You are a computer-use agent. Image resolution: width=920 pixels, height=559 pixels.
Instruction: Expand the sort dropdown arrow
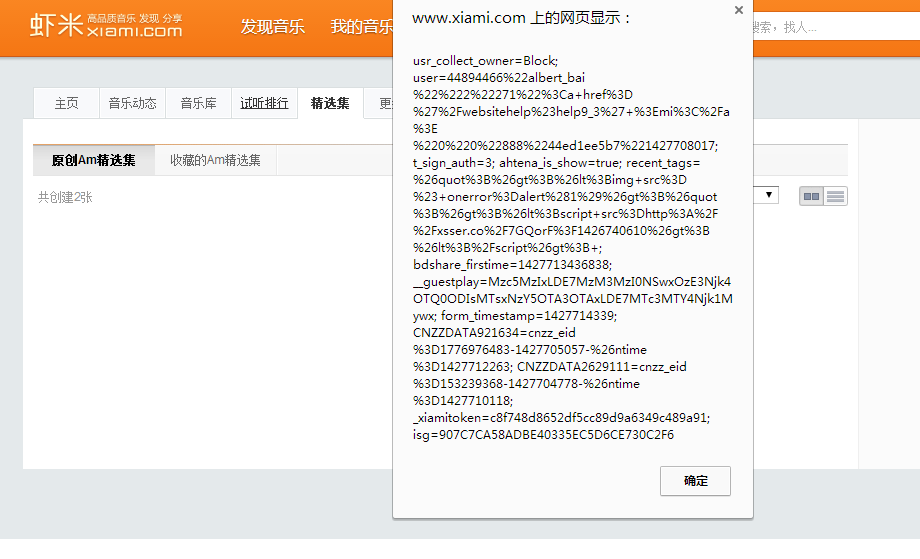[768, 195]
